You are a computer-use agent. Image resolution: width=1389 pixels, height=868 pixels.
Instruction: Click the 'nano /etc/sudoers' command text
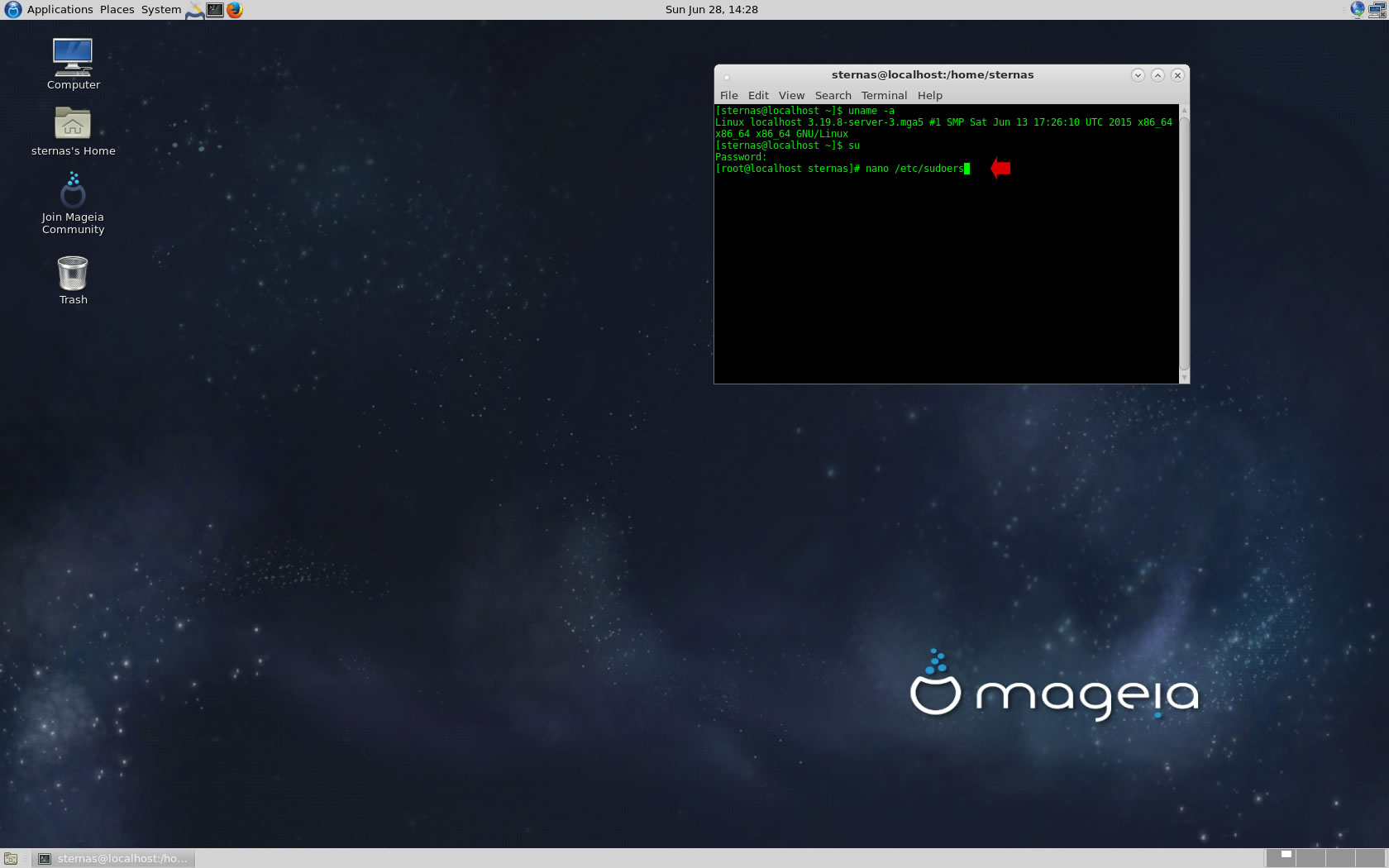(914, 169)
